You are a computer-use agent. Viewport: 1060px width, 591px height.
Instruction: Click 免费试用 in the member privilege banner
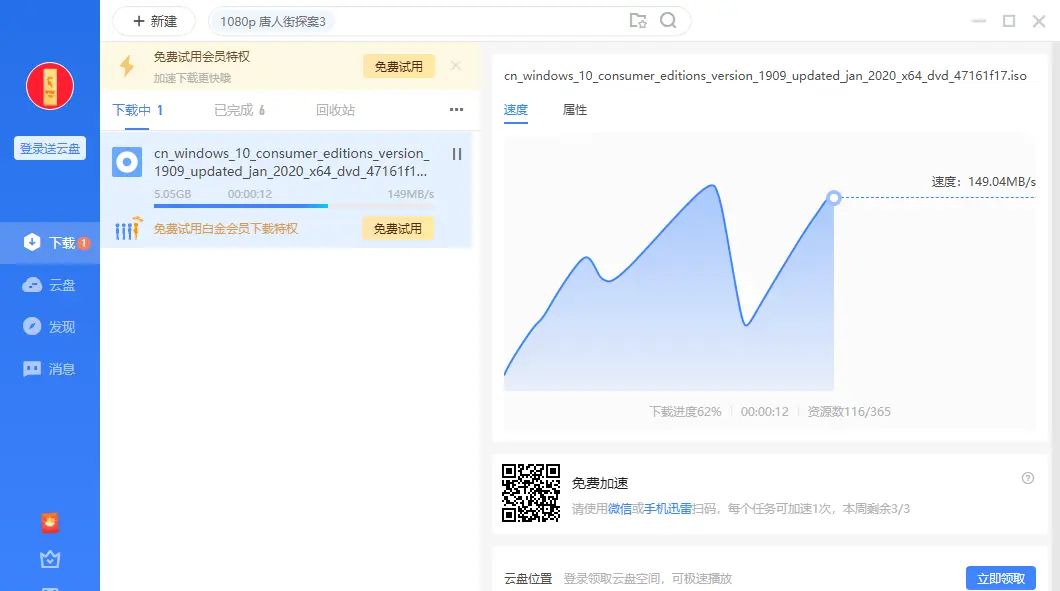coord(398,66)
